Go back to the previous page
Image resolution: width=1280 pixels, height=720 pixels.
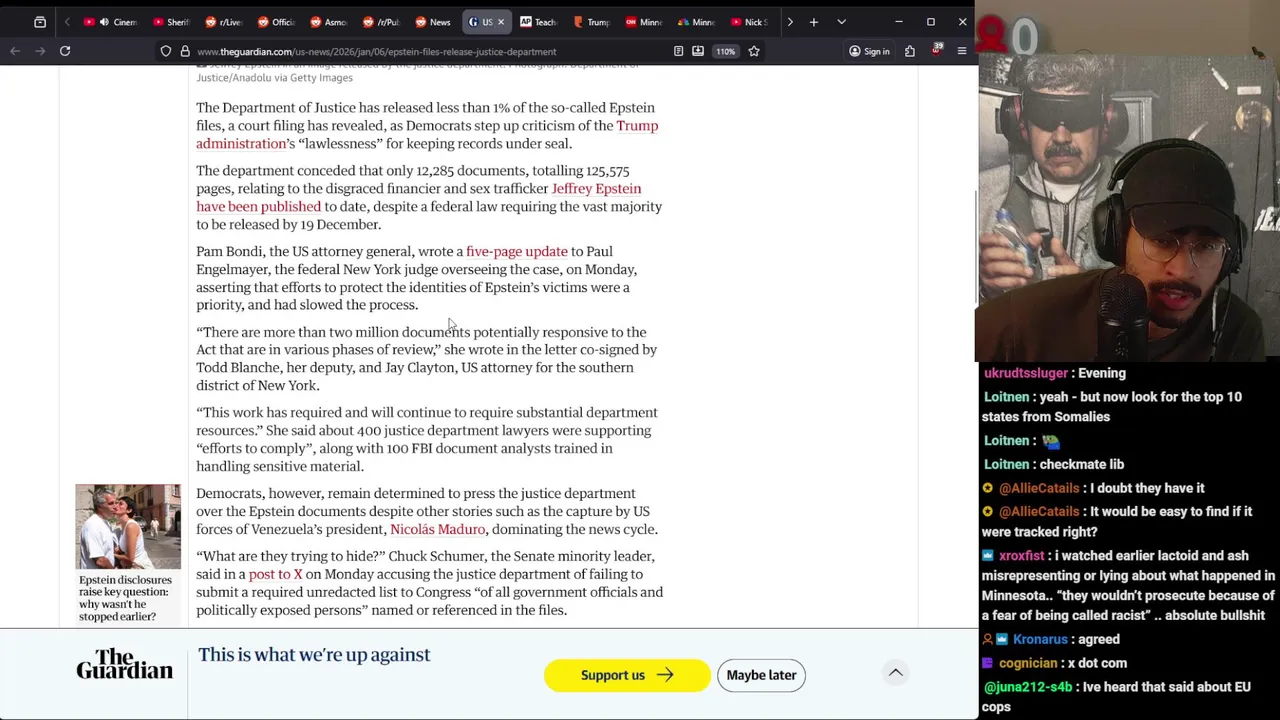[x=15, y=51]
